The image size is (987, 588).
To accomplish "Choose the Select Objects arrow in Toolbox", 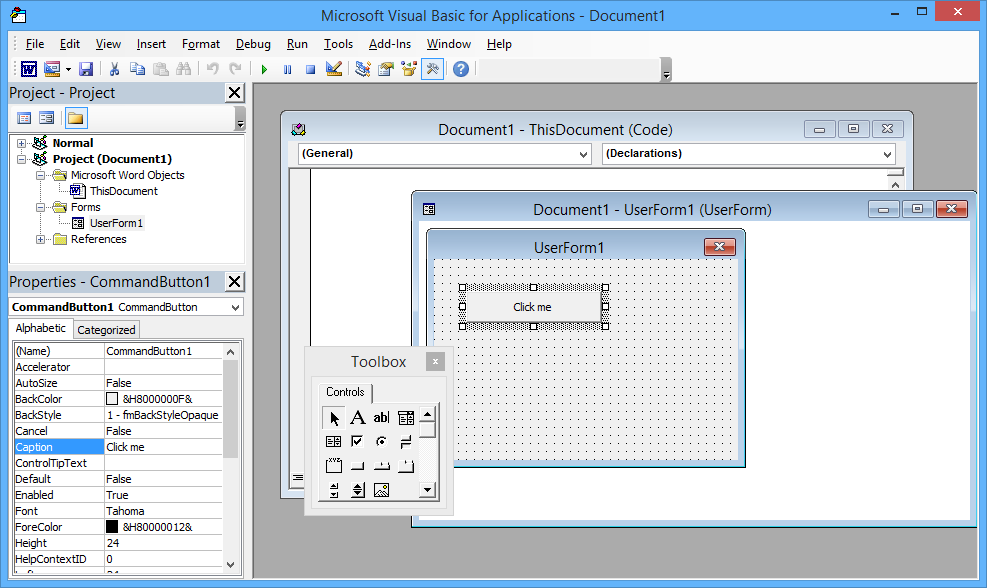I will 334,417.
